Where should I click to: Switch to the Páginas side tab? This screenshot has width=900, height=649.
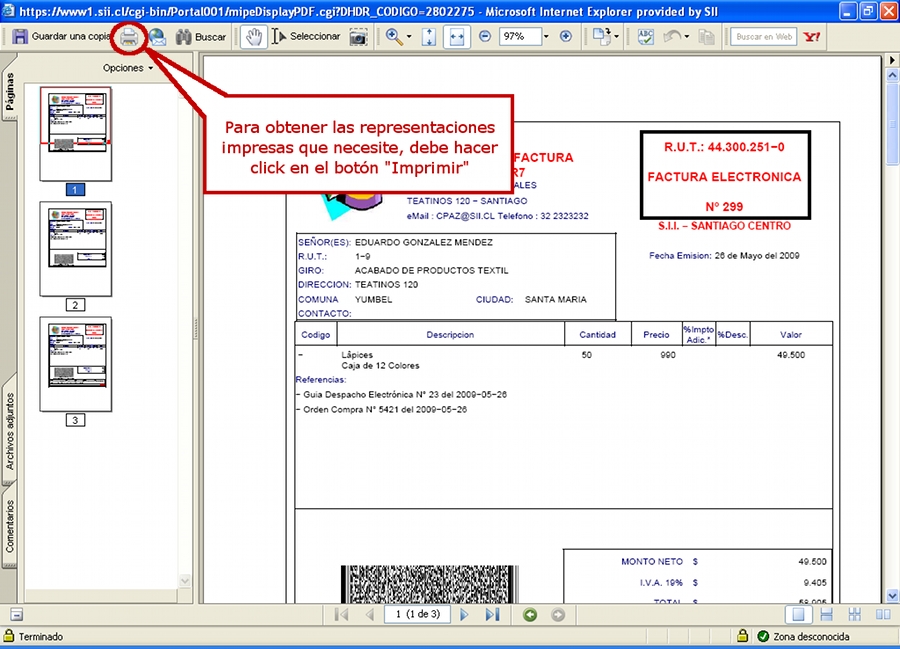coord(10,92)
